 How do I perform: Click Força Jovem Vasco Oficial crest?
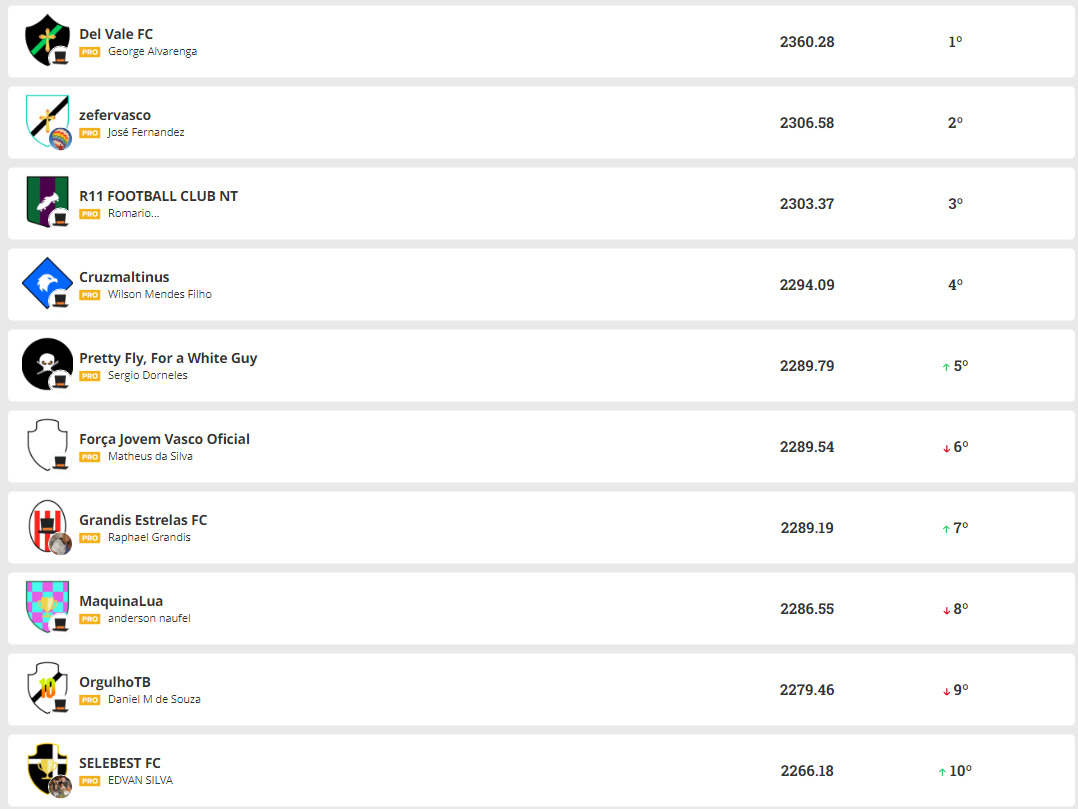point(46,446)
